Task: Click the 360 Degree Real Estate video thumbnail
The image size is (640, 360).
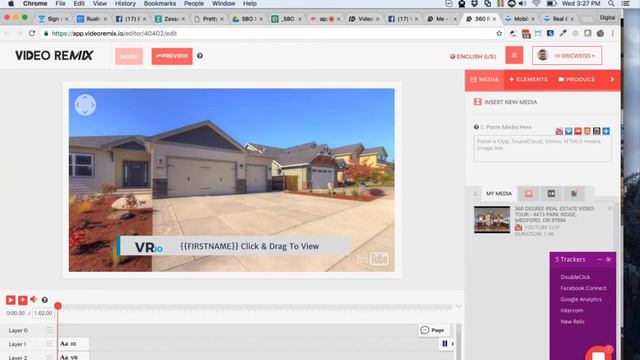Action: pyautogui.click(x=492, y=220)
